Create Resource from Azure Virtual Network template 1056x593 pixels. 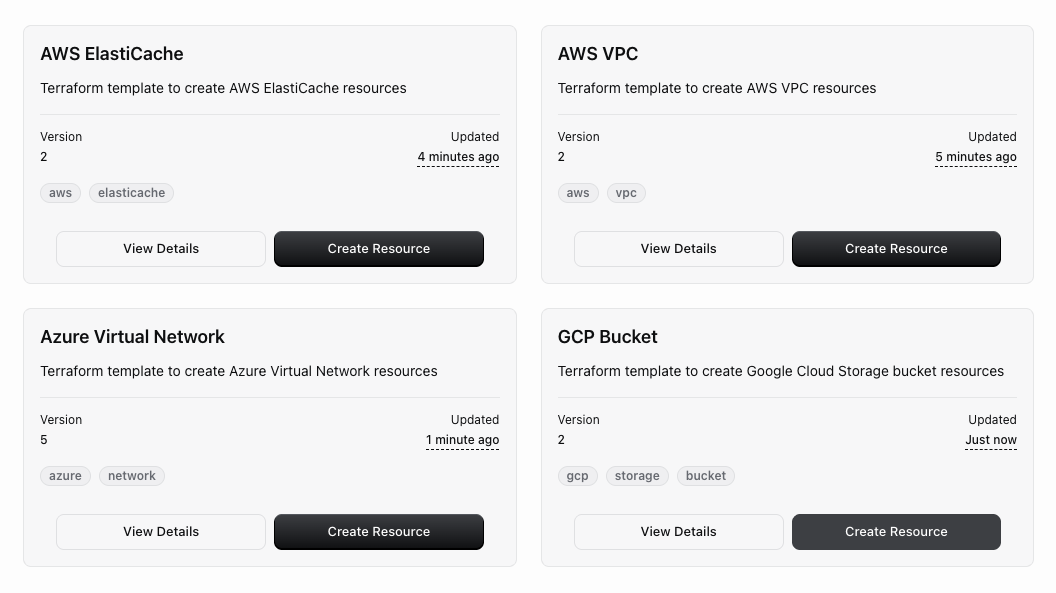[379, 532]
